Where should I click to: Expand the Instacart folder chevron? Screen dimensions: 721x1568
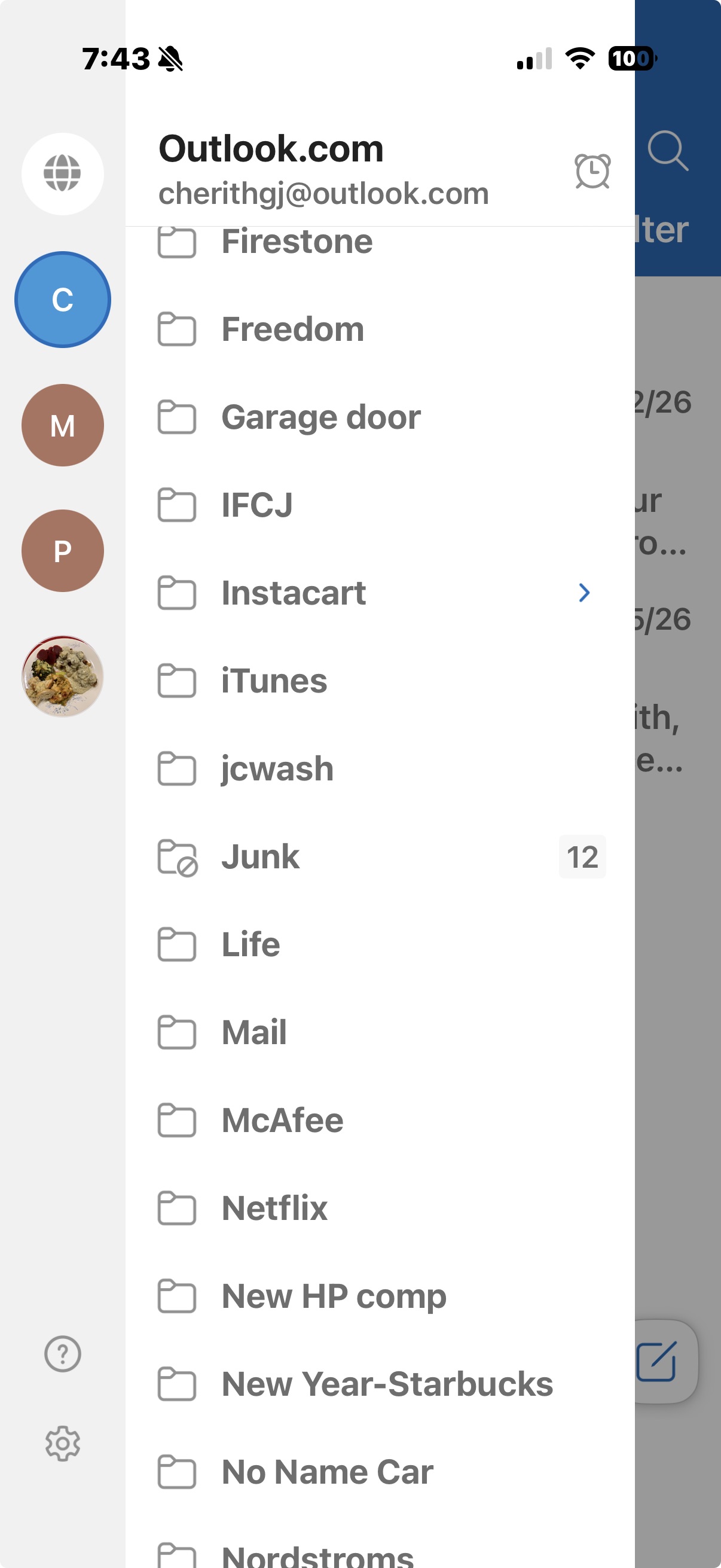coord(584,593)
